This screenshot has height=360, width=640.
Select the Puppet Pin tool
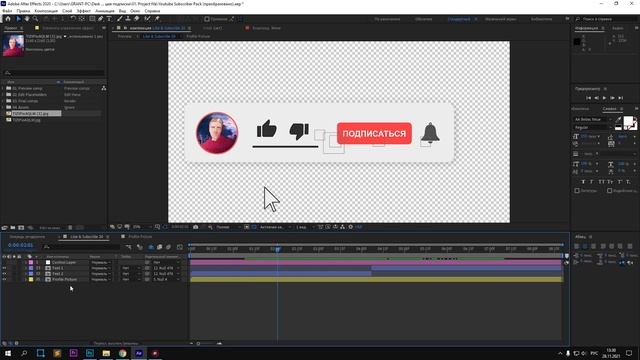(157, 19)
